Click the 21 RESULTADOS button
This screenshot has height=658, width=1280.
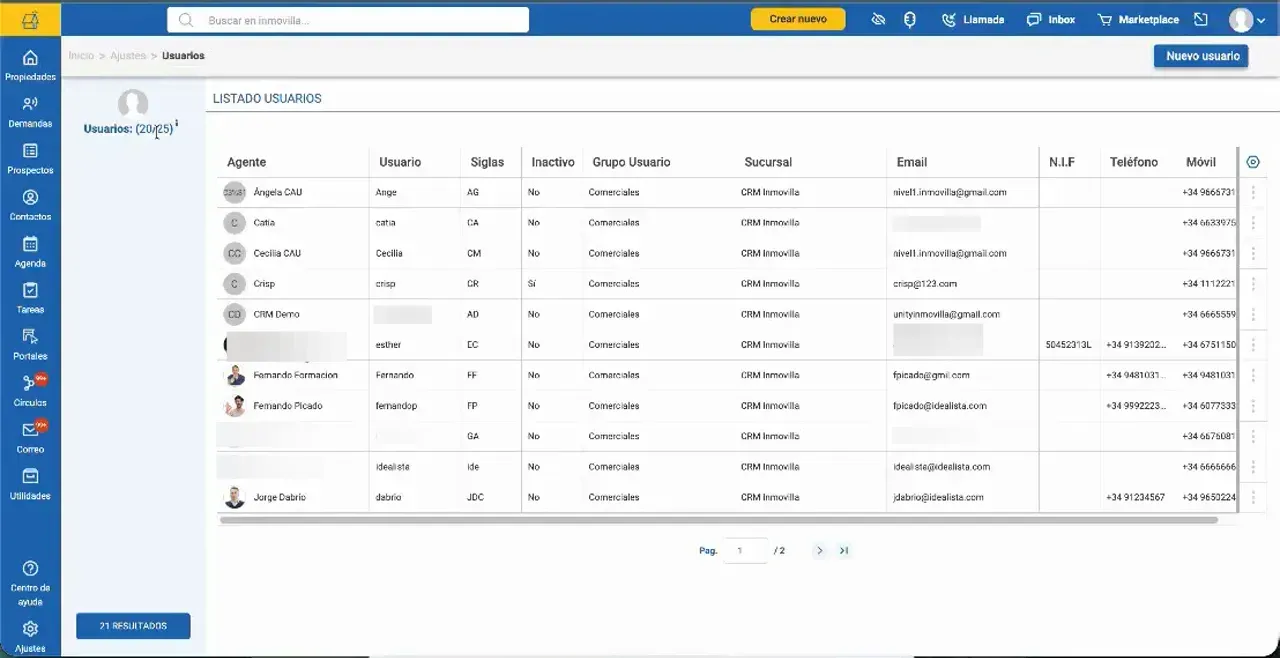click(133, 626)
